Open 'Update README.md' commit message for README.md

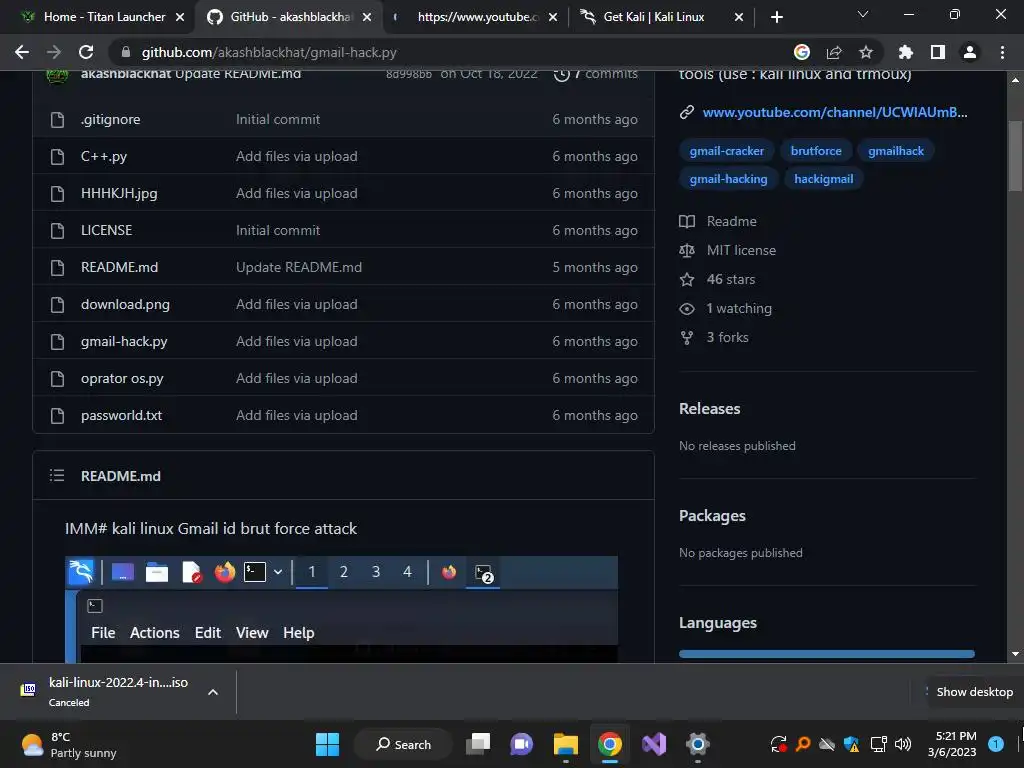tap(298, 267)
